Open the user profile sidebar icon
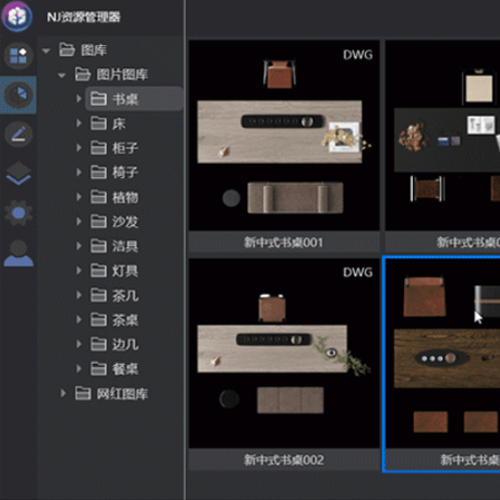This screenshot has width=500, height=500. pyautogui.click(x=19, y=253)
